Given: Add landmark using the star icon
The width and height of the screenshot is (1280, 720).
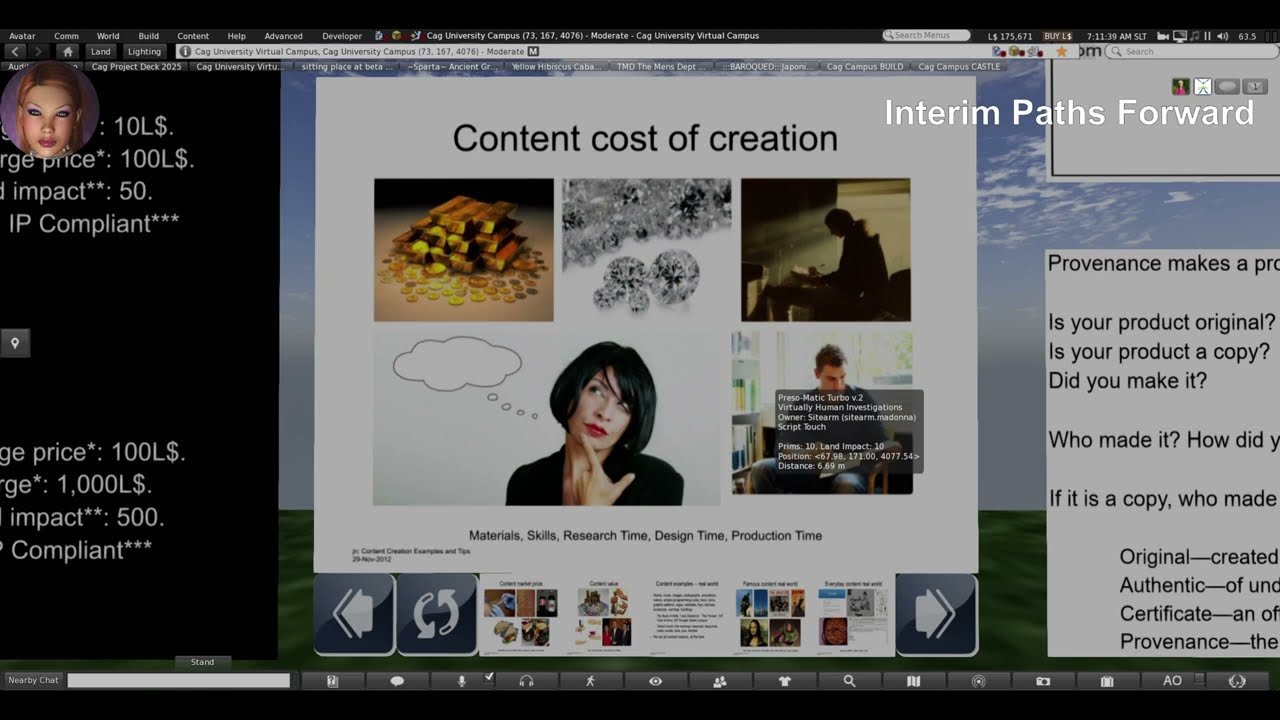Looking at the screenshot, I should (1061, 52).
